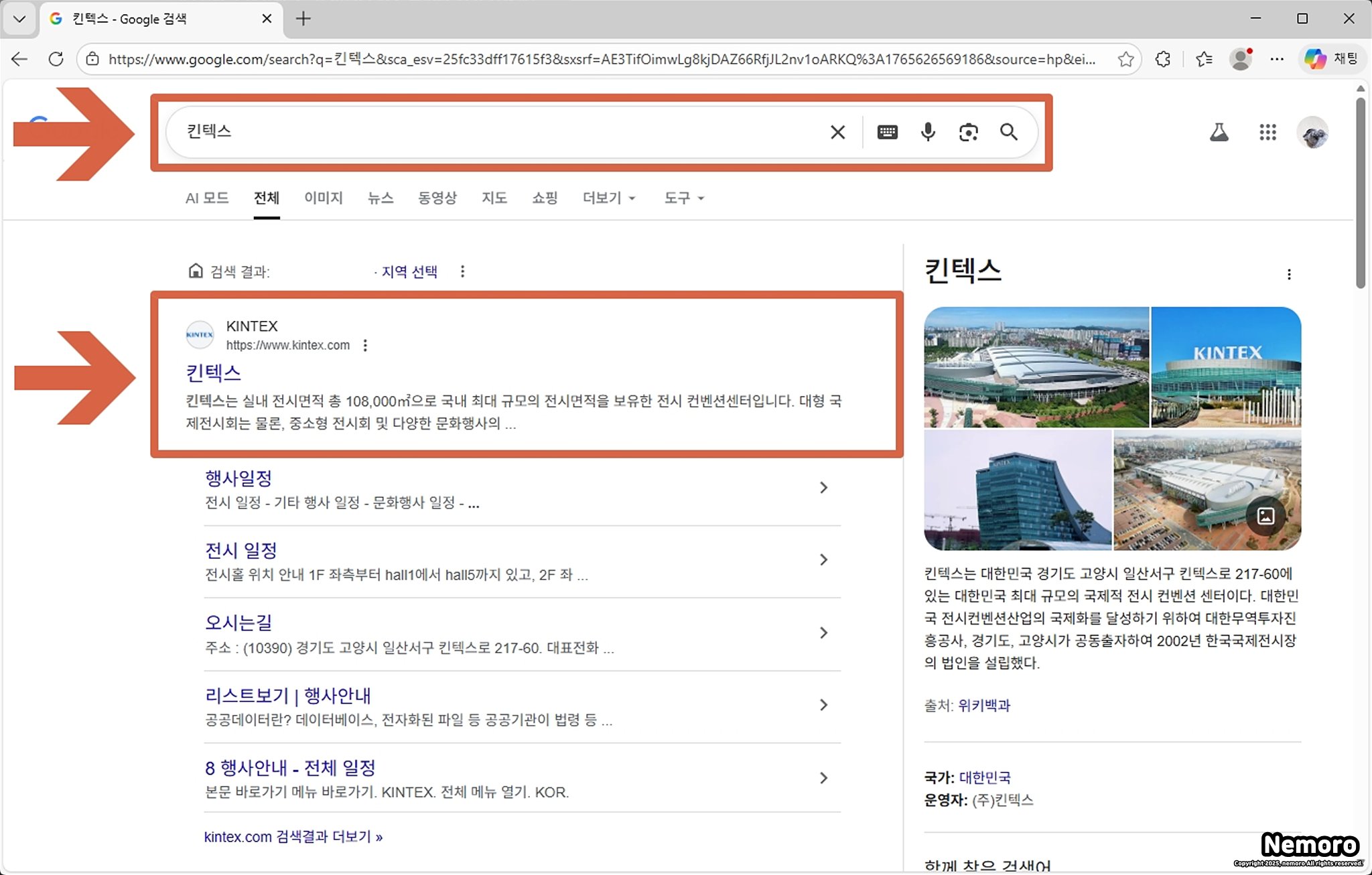Open Copilot chat button
Screen dimensions: 1372x875
click(x=1331, y=59)
